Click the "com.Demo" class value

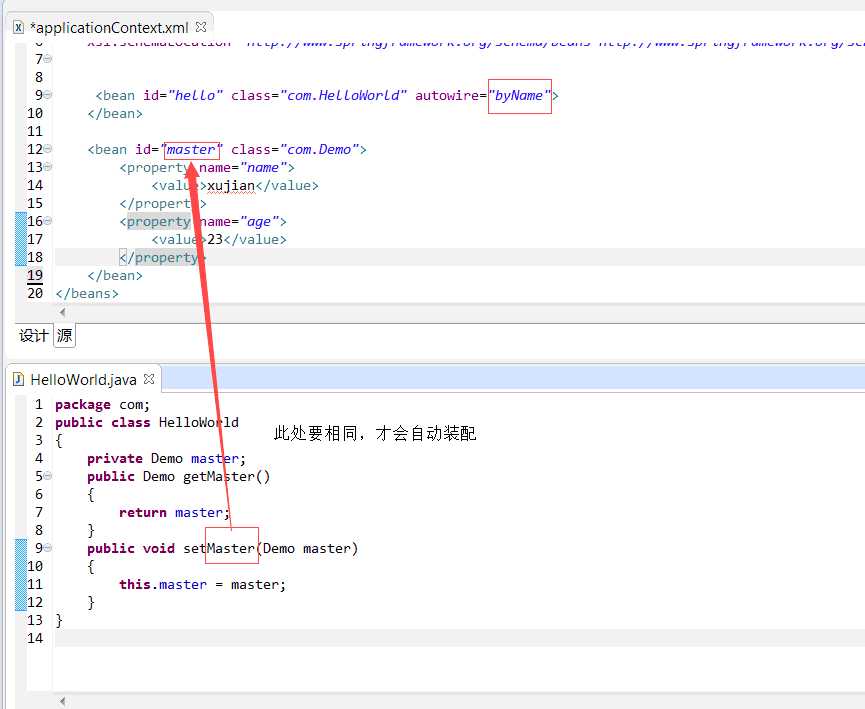(319, 150)
